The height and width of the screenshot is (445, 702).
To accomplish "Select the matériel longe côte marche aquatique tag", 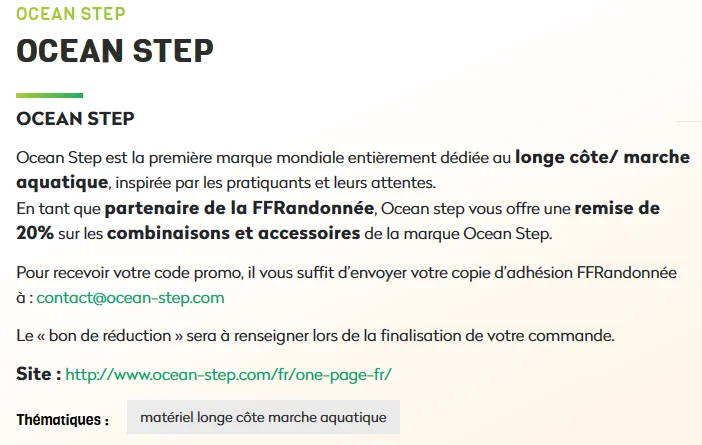I will point(263,417).
